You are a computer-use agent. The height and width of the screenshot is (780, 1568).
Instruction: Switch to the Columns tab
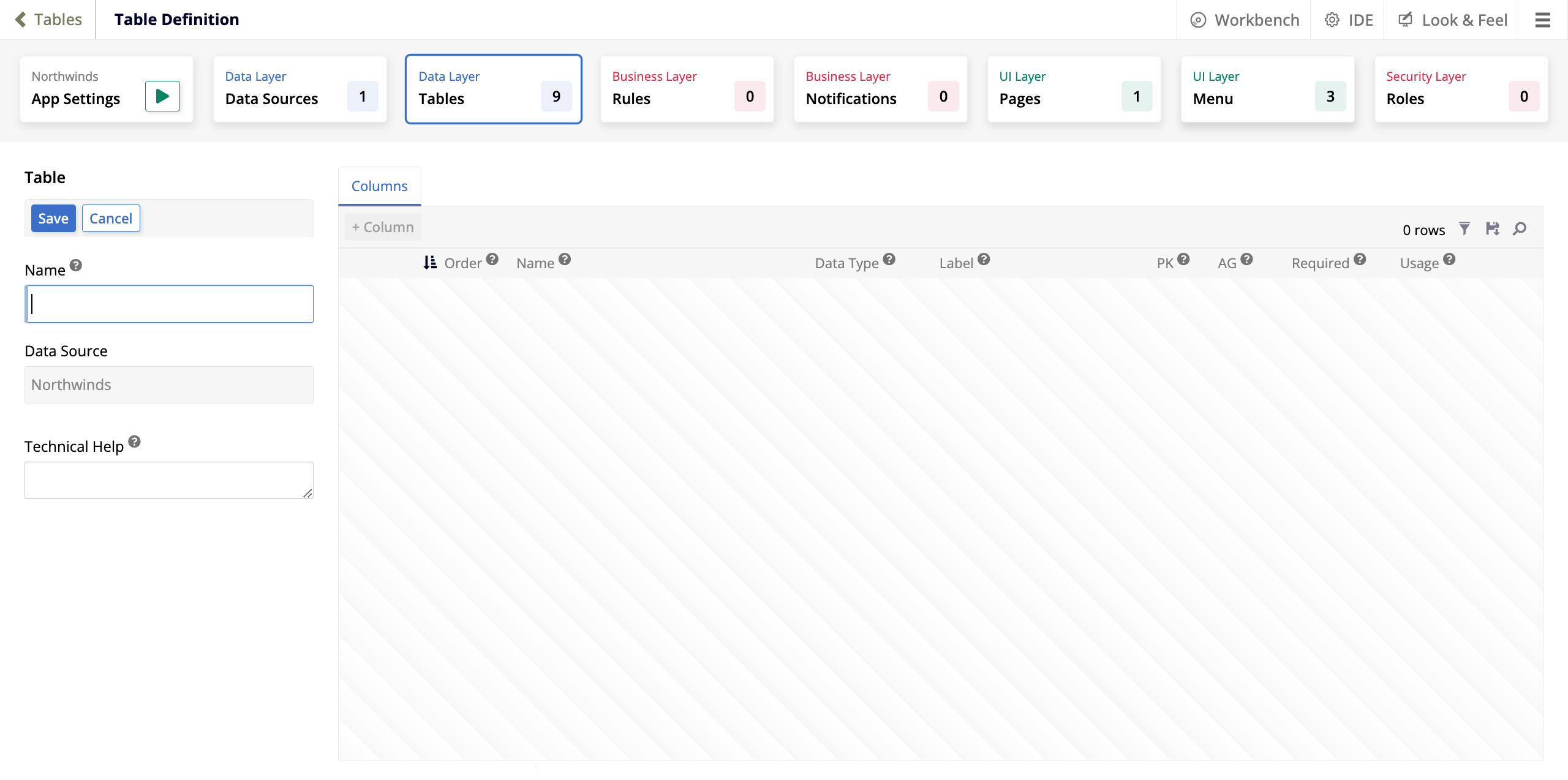pyautogui.click(x=379, y=186)
